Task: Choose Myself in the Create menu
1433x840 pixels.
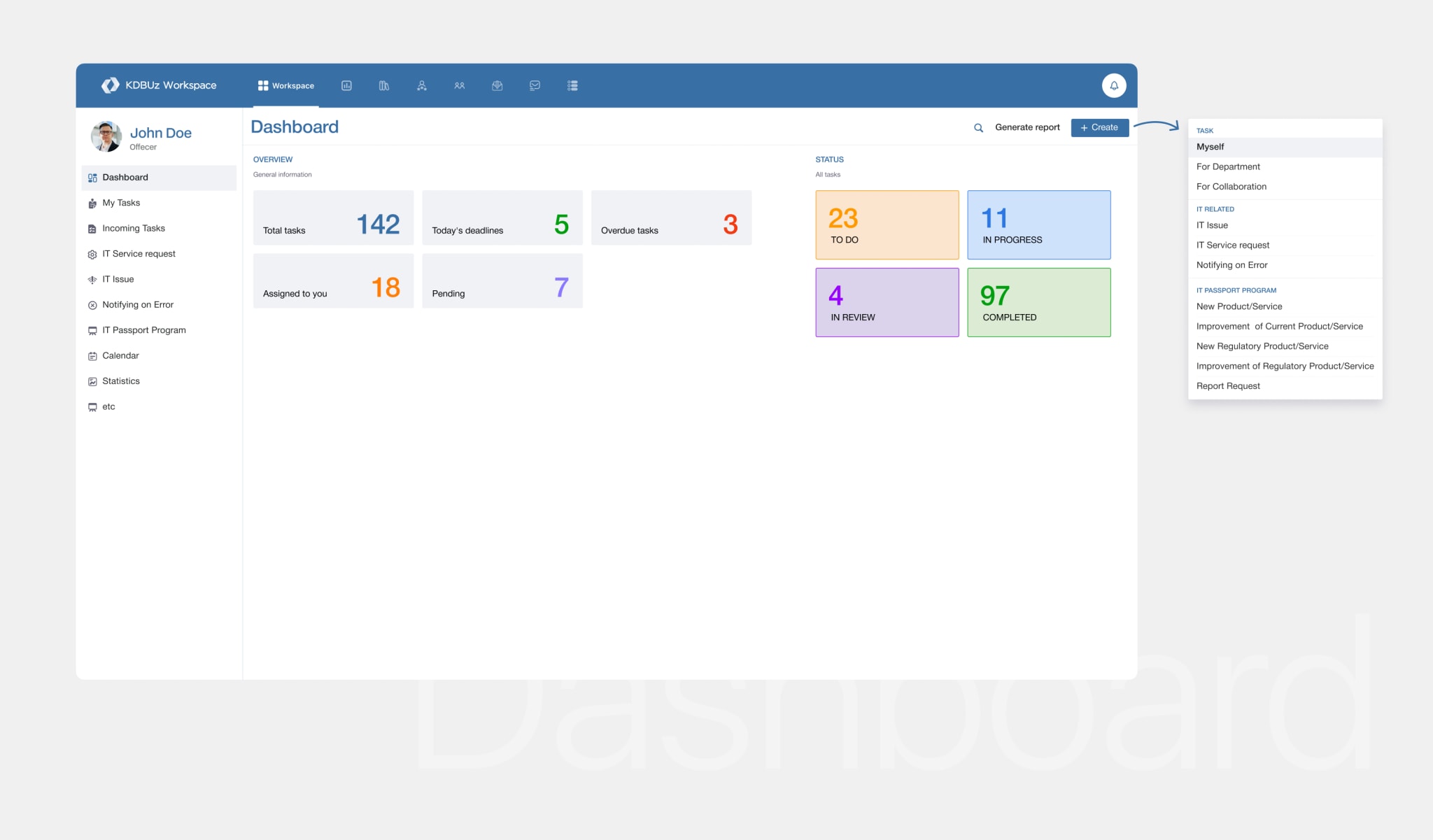Action: click(1285, 147)
